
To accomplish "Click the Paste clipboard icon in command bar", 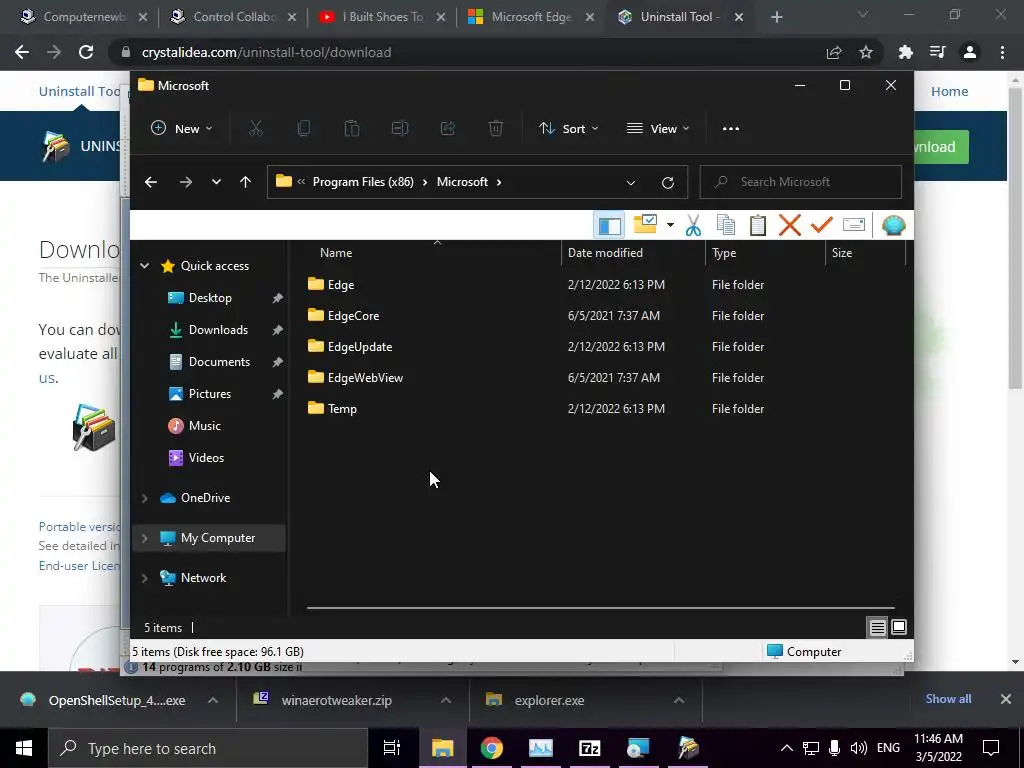I will pyautogui.click(x=352, y=129).
